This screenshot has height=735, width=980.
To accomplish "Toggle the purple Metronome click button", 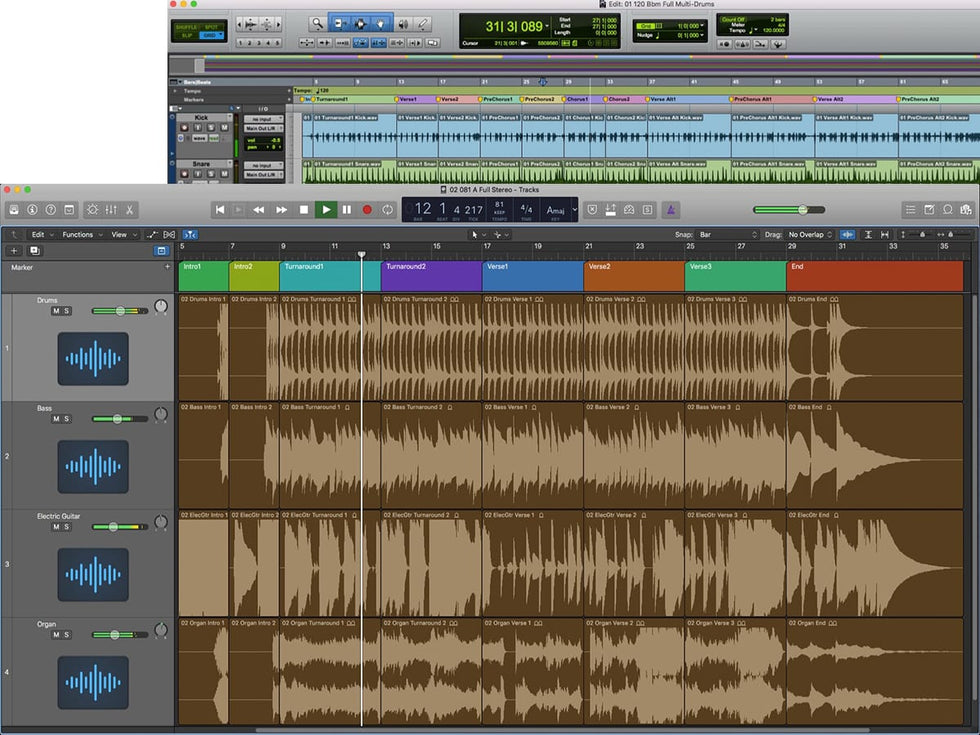I will pyautogui.click(x=672, y=210).
